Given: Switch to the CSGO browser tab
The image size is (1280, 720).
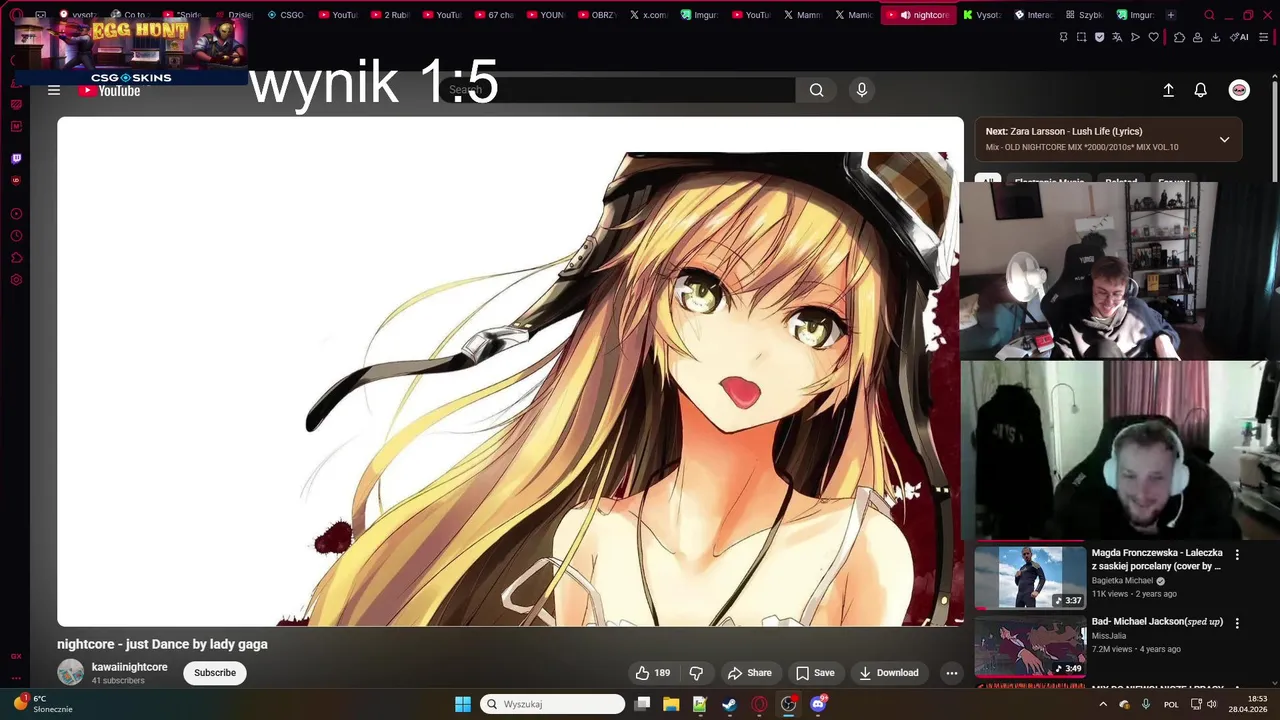Looking at the screenshot, I should [x=286, y=15].
